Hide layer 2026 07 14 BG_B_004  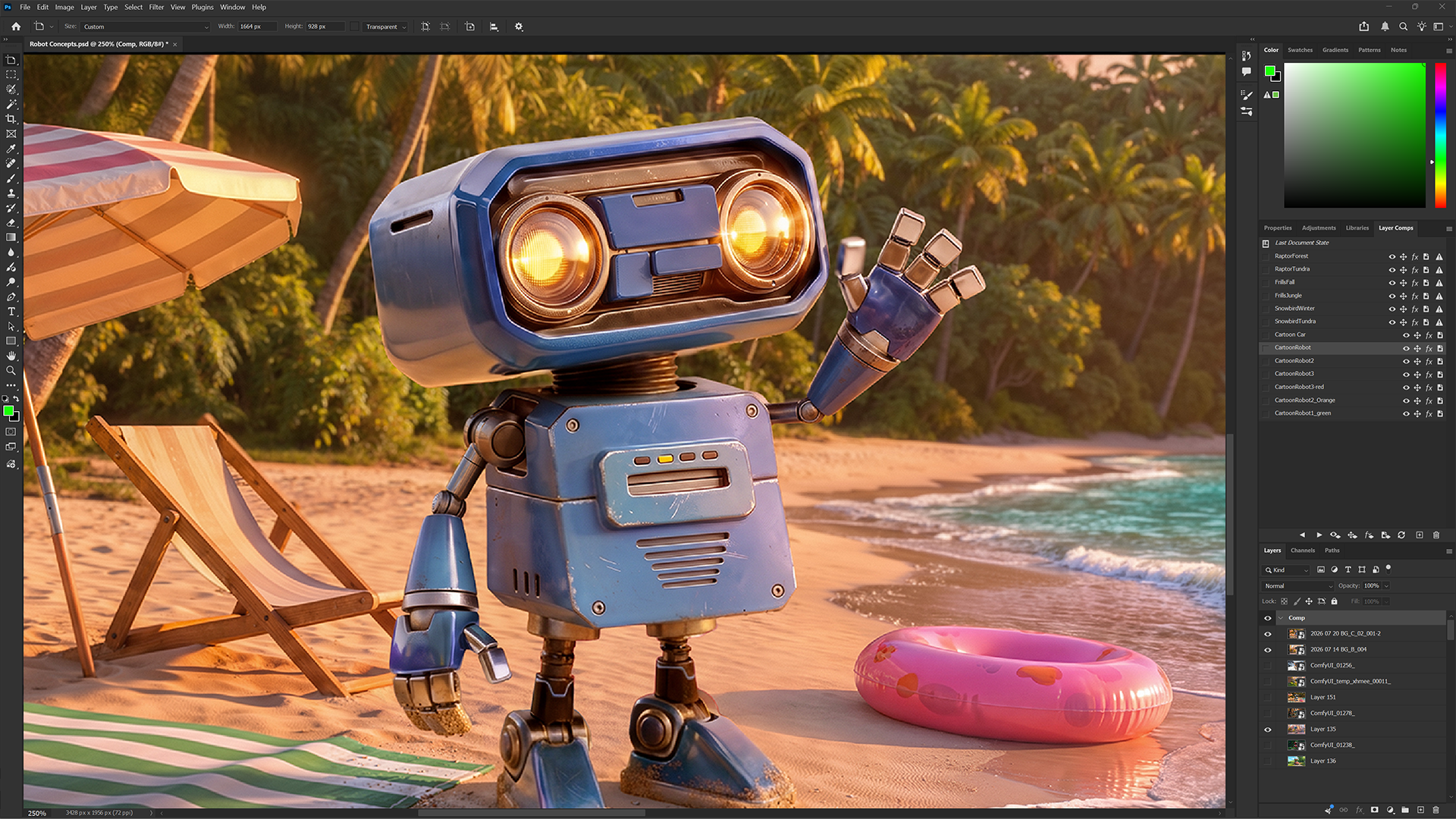pos(1268,650)
